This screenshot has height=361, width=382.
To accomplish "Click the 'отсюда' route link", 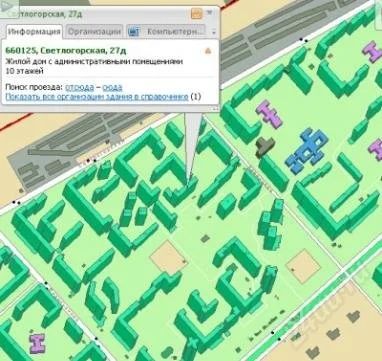I will pos(79,88).
